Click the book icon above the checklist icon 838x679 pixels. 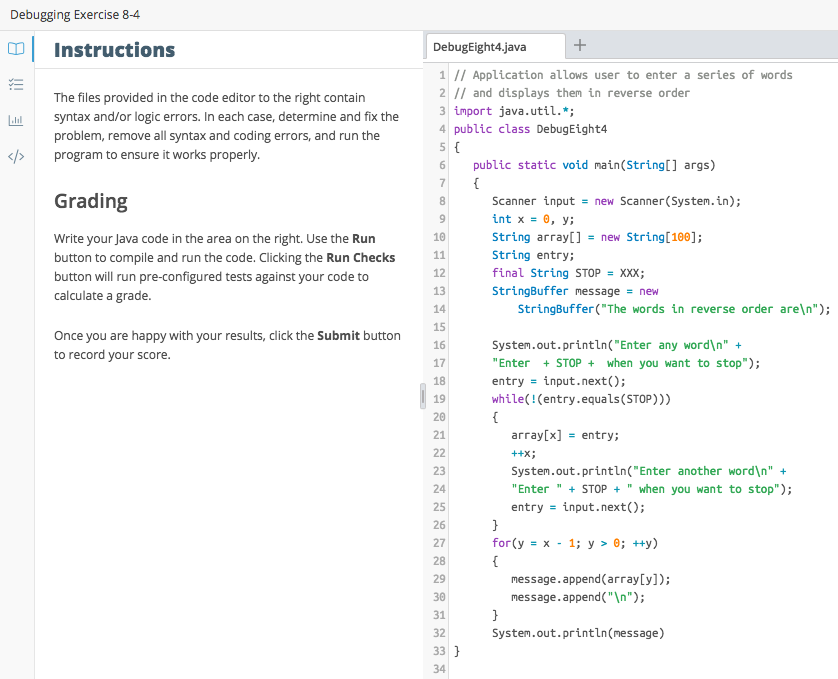click(15, 48)
